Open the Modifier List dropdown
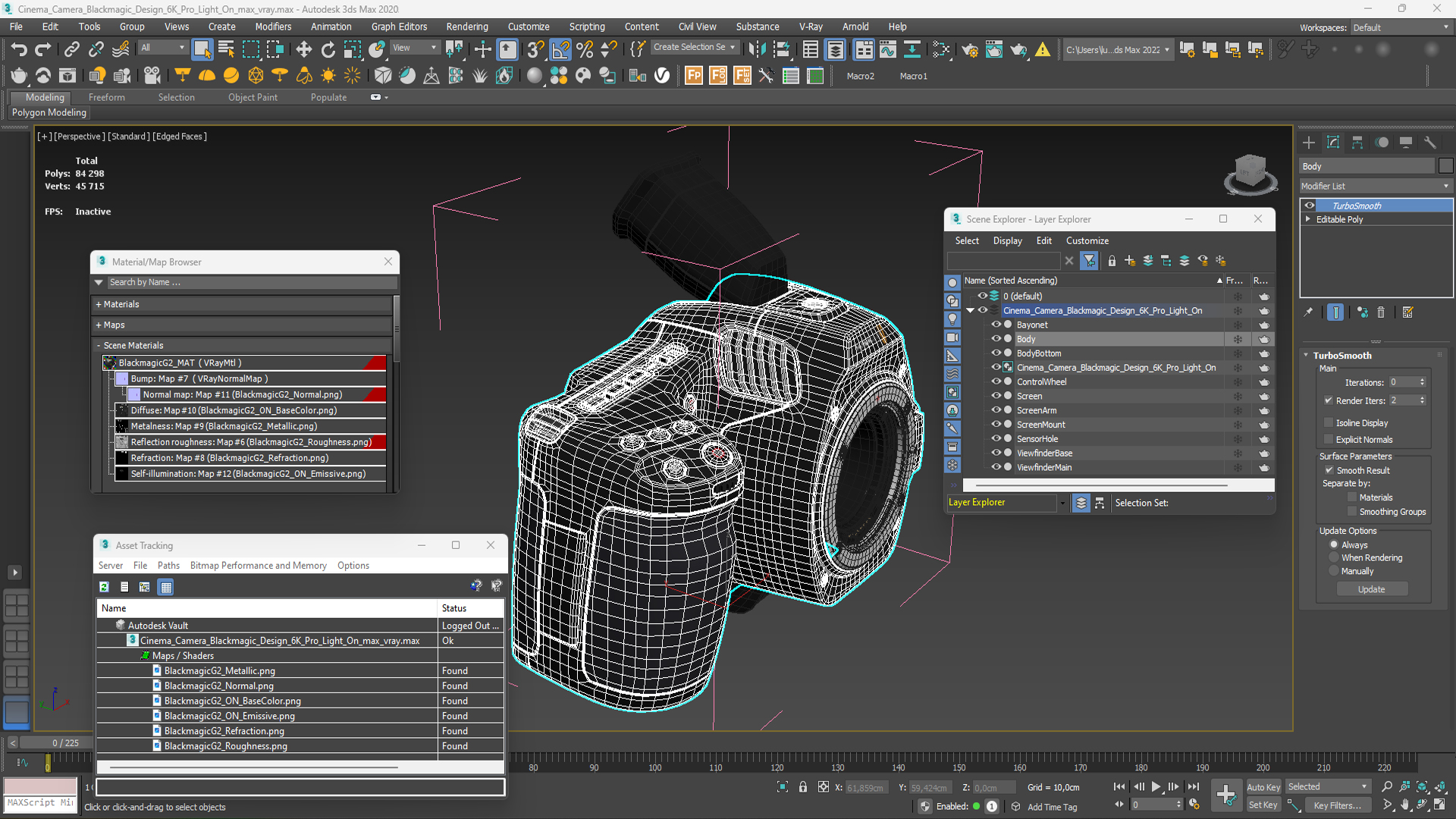1456x819 pixels. [x=1376, y=186]
